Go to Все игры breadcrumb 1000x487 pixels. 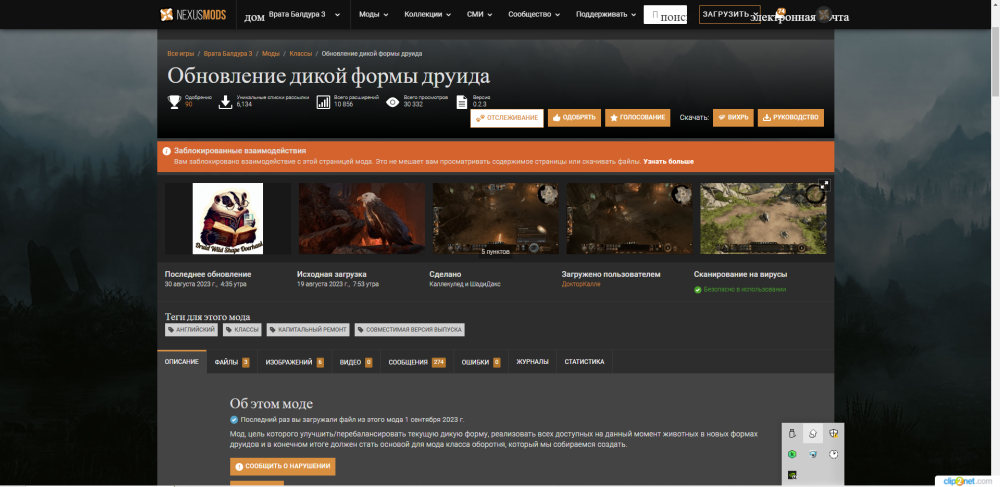pyautogui.click(x=180, y=54)
